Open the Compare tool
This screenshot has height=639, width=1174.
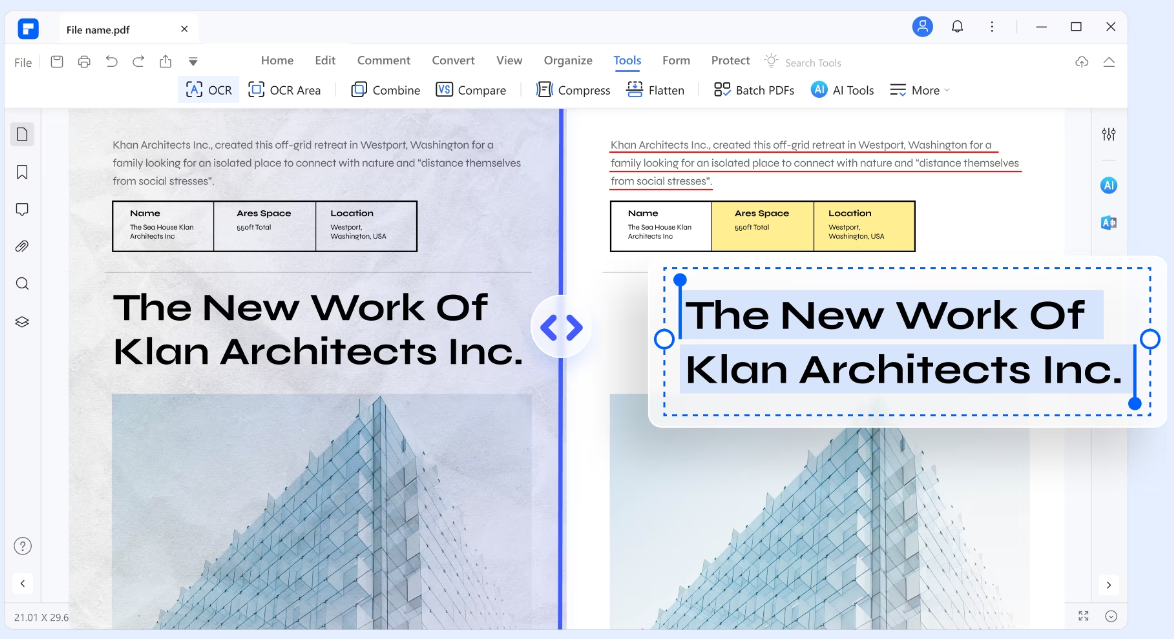pos(471,90)
